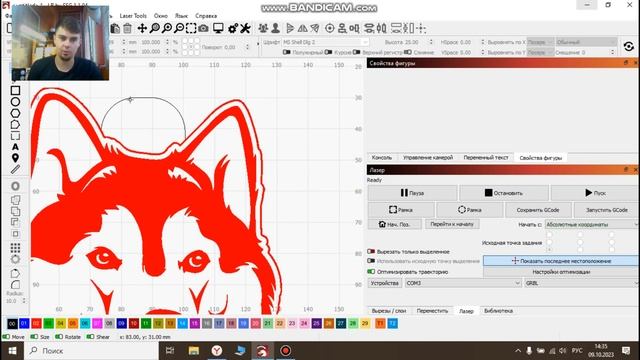
Task: Click the 'Пауза' pause button
Action: click(x=412, y=193)
